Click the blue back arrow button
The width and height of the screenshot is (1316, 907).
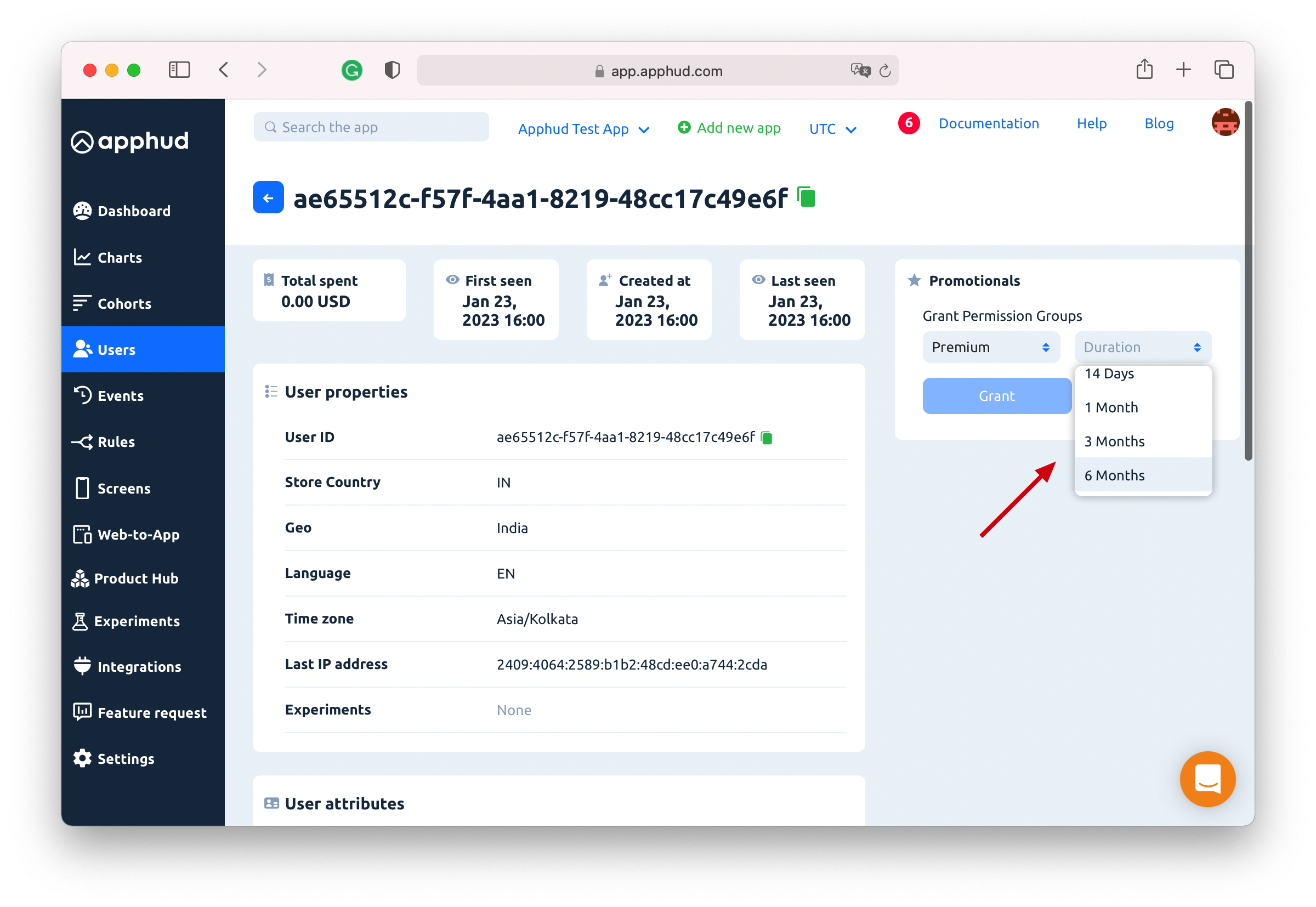click(268, 198)
